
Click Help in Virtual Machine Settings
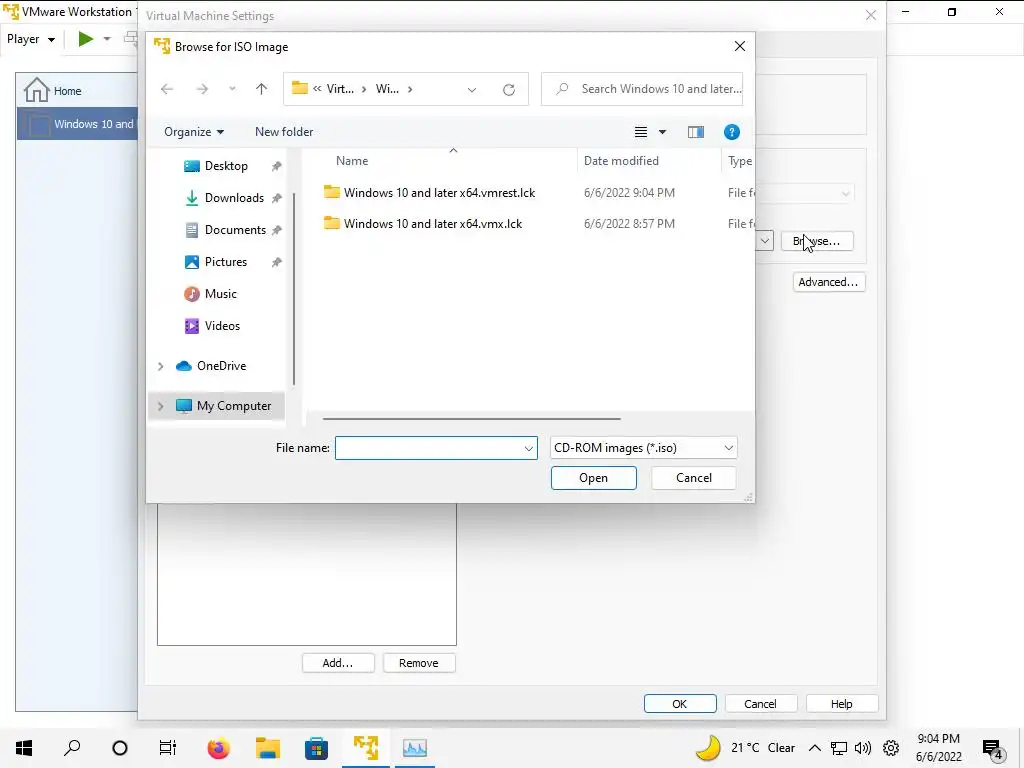(x=842, y=704)
